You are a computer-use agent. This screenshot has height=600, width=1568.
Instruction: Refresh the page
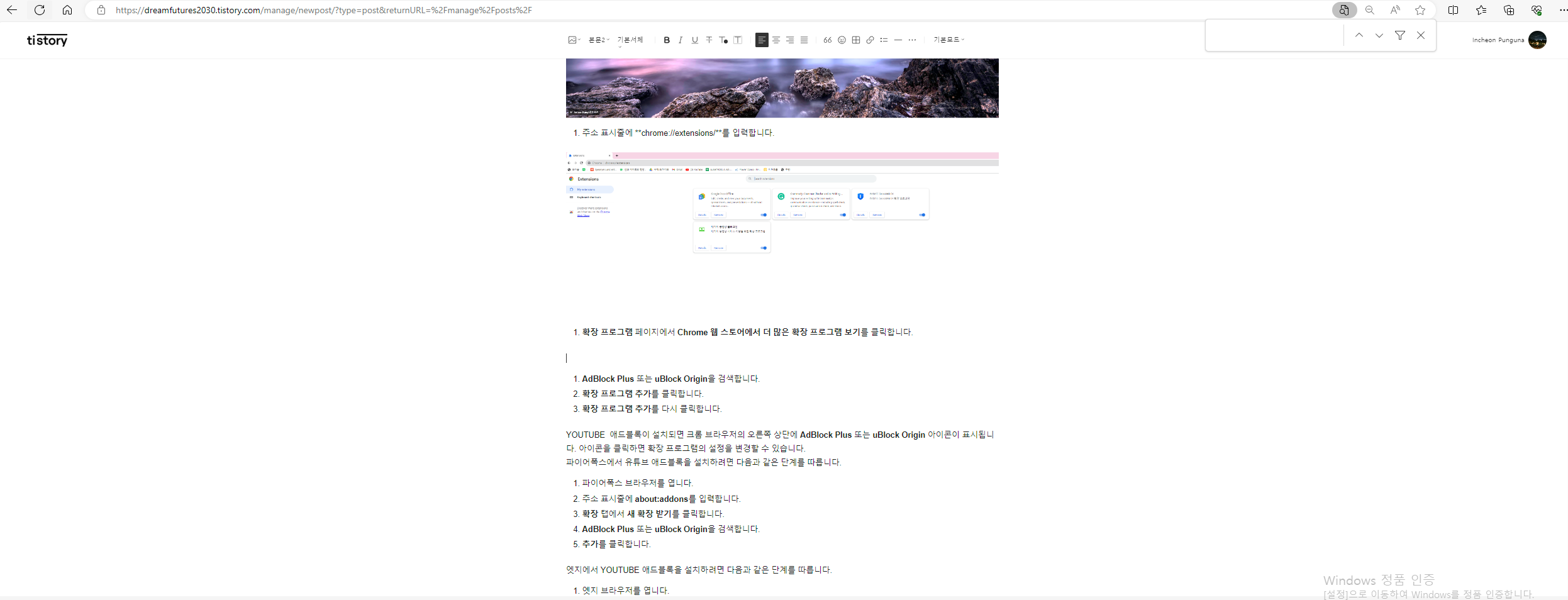click(40, 10)
